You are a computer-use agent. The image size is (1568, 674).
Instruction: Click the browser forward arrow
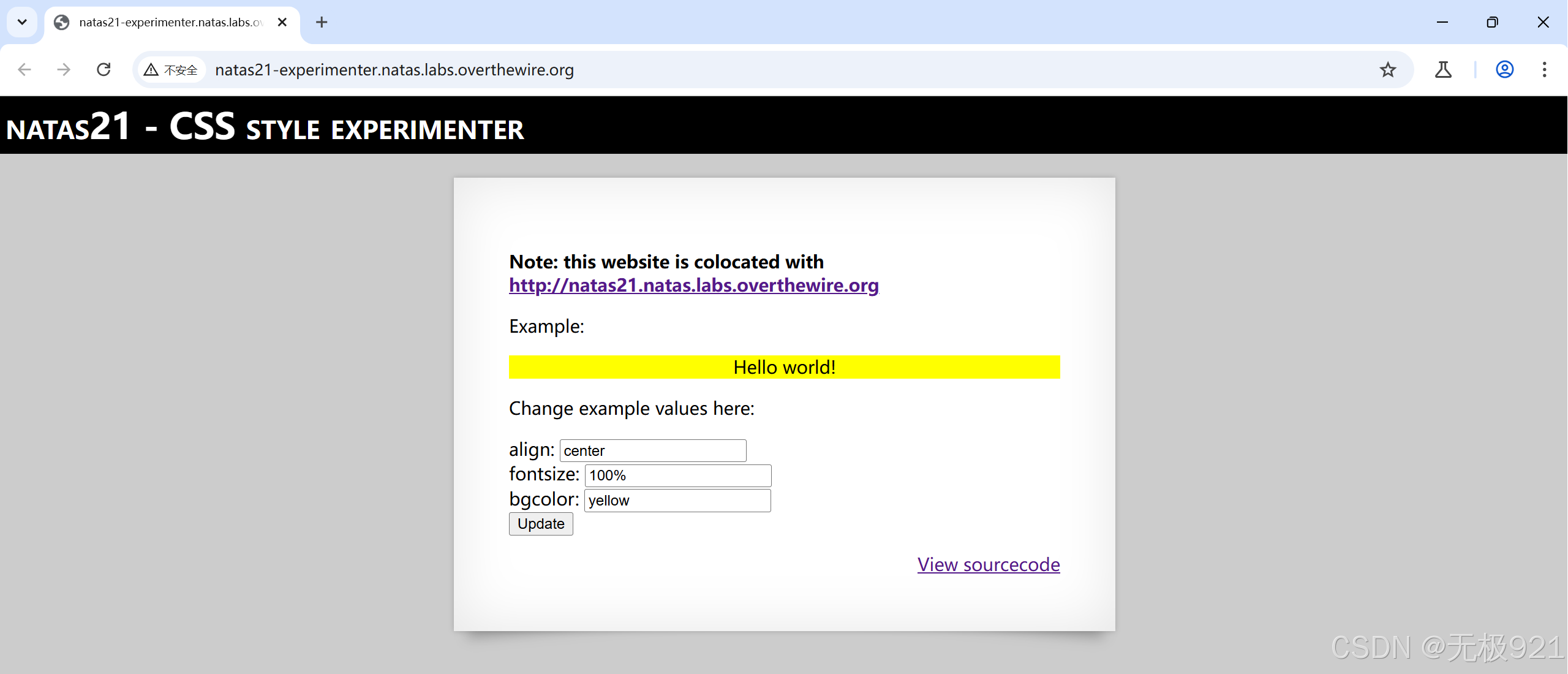click(x=64, y=70)
